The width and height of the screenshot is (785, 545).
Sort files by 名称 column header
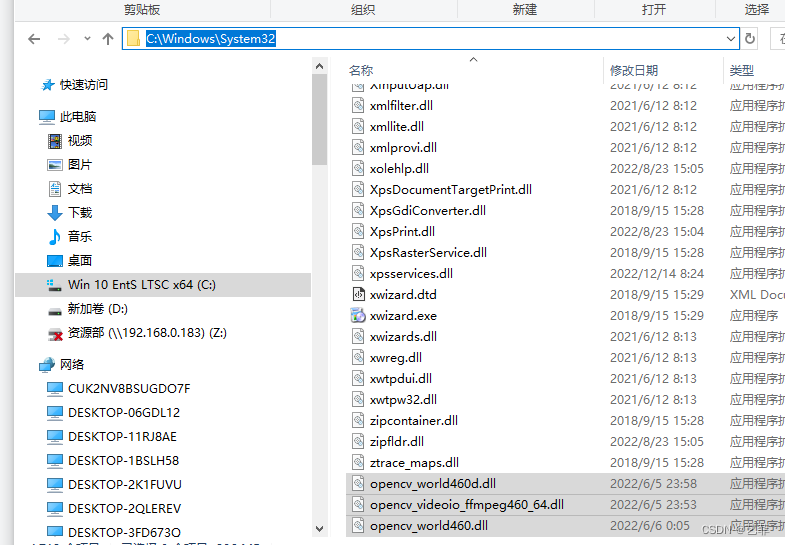pos(361,71)
